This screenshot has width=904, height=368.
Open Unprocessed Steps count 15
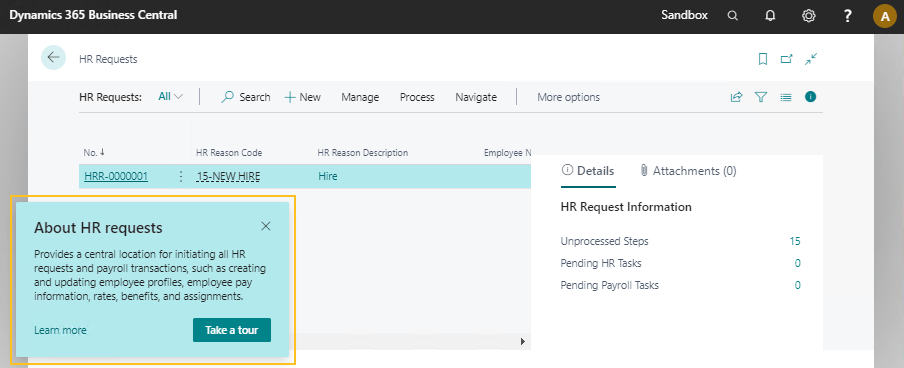click(x=795, y=241)
